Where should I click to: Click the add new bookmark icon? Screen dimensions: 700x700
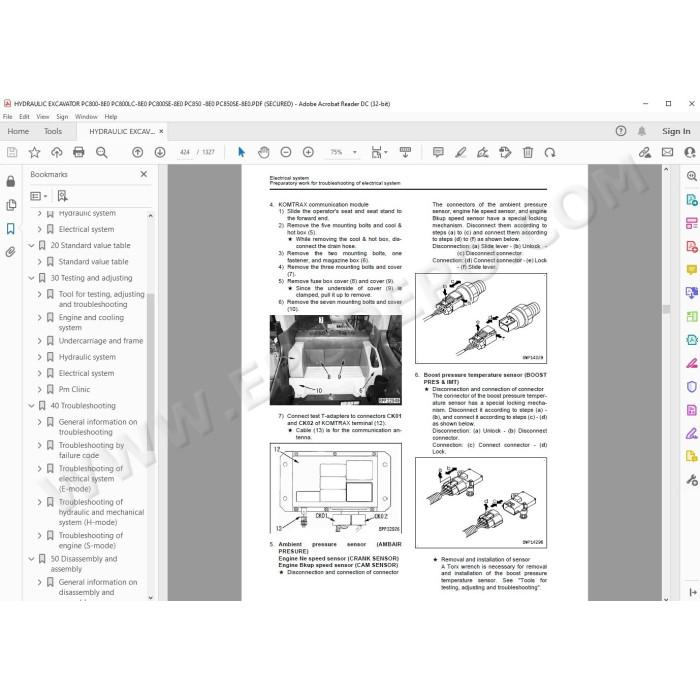(62, 196)
